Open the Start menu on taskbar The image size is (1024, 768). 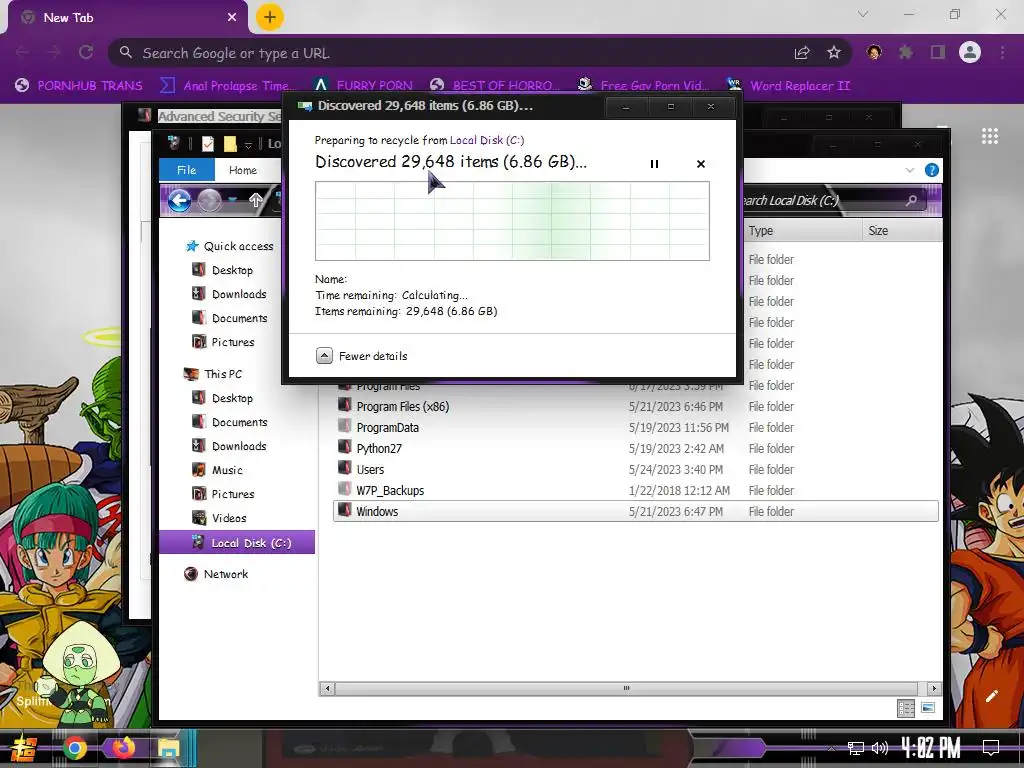[24, 748]
